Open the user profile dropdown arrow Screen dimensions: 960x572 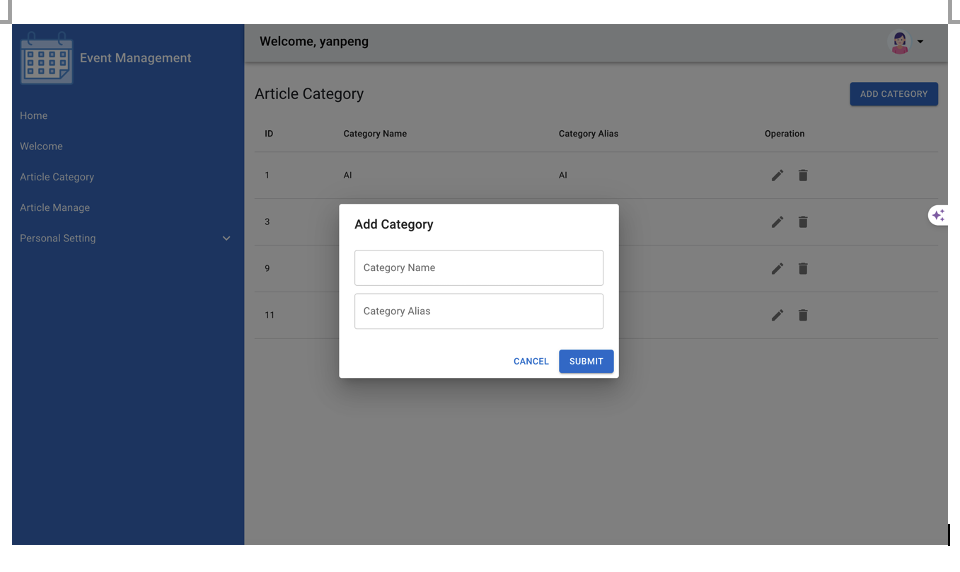click(x=920, y=42)
